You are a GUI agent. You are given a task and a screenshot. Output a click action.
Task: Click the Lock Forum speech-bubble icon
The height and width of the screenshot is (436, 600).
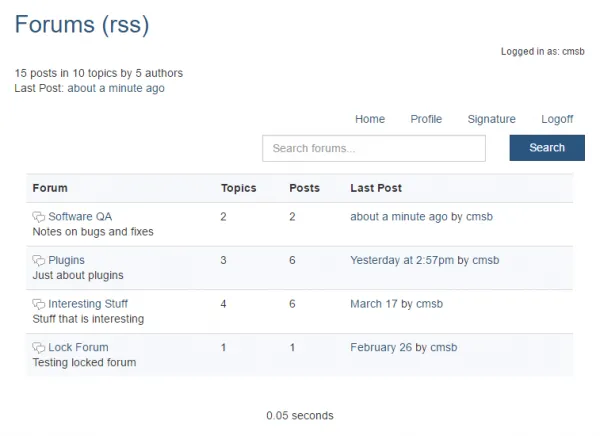coord(39,348)
